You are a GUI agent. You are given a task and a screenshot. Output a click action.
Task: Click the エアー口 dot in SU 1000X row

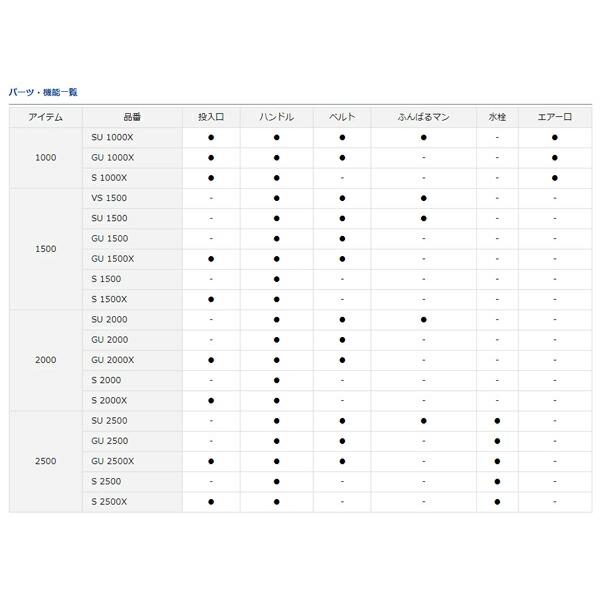tap(554, 137)
